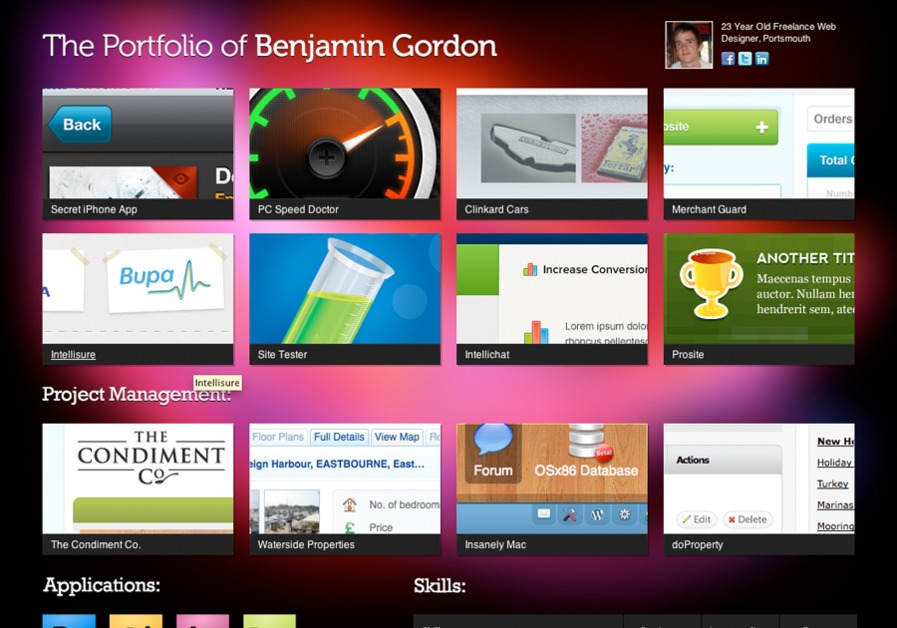This screenshot has width=897, height=628.
Task: Click the Applications section heading
Action: point(101,585)
